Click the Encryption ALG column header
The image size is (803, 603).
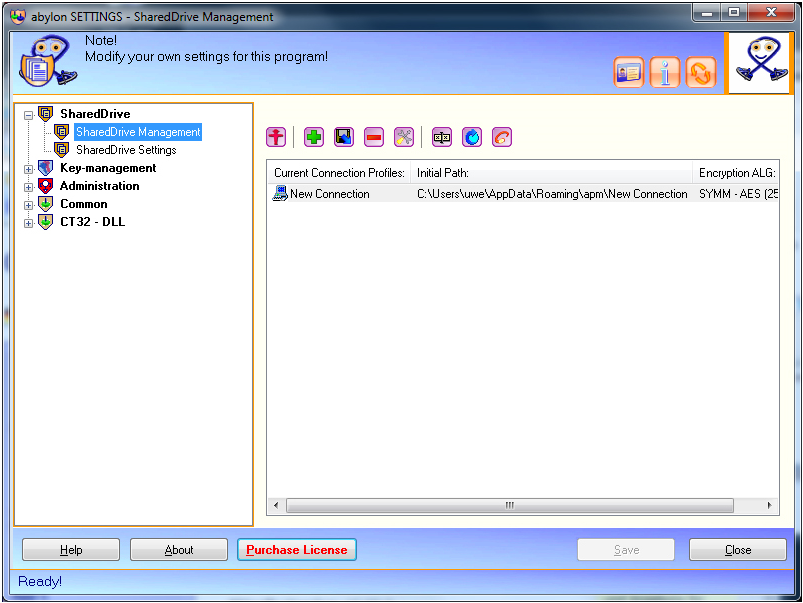pos(736,173)
